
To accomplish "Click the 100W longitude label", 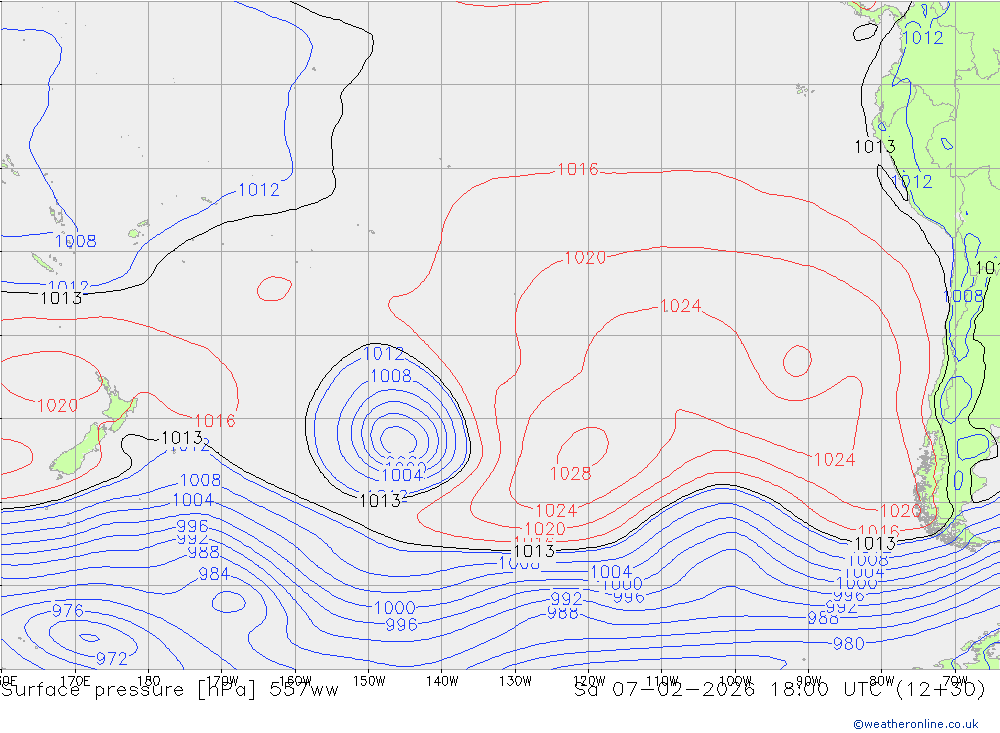I will [x=735, y=681].
